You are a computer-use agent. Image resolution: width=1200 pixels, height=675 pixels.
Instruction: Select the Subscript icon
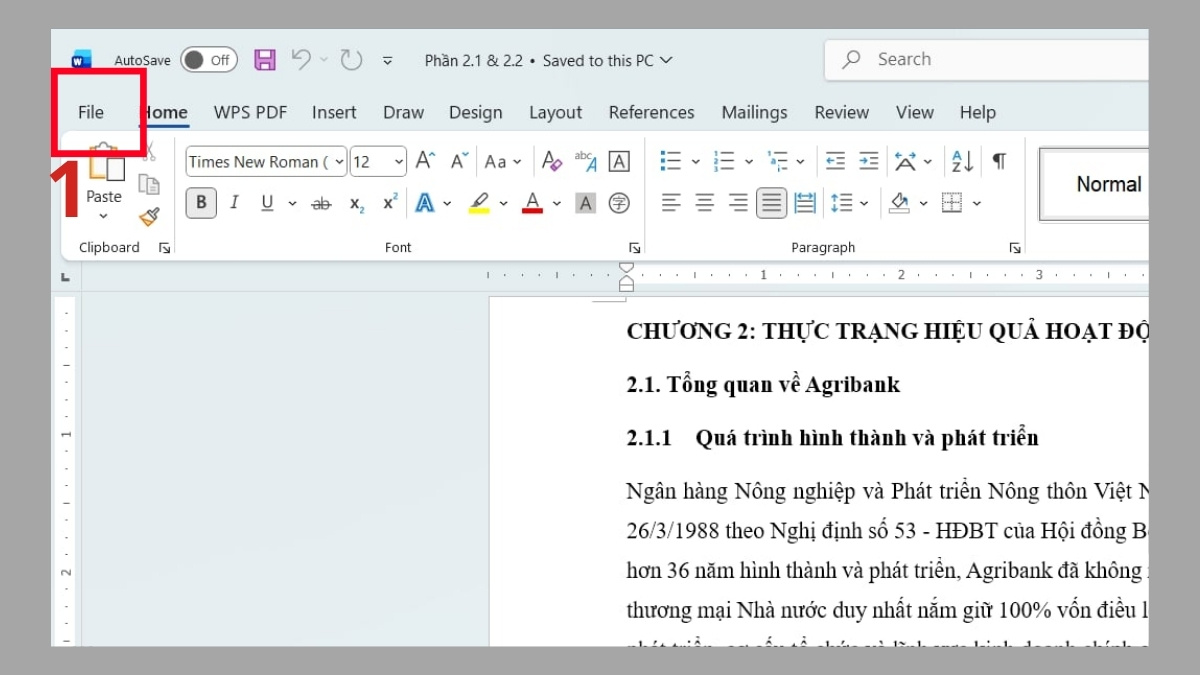coord(356,202)
